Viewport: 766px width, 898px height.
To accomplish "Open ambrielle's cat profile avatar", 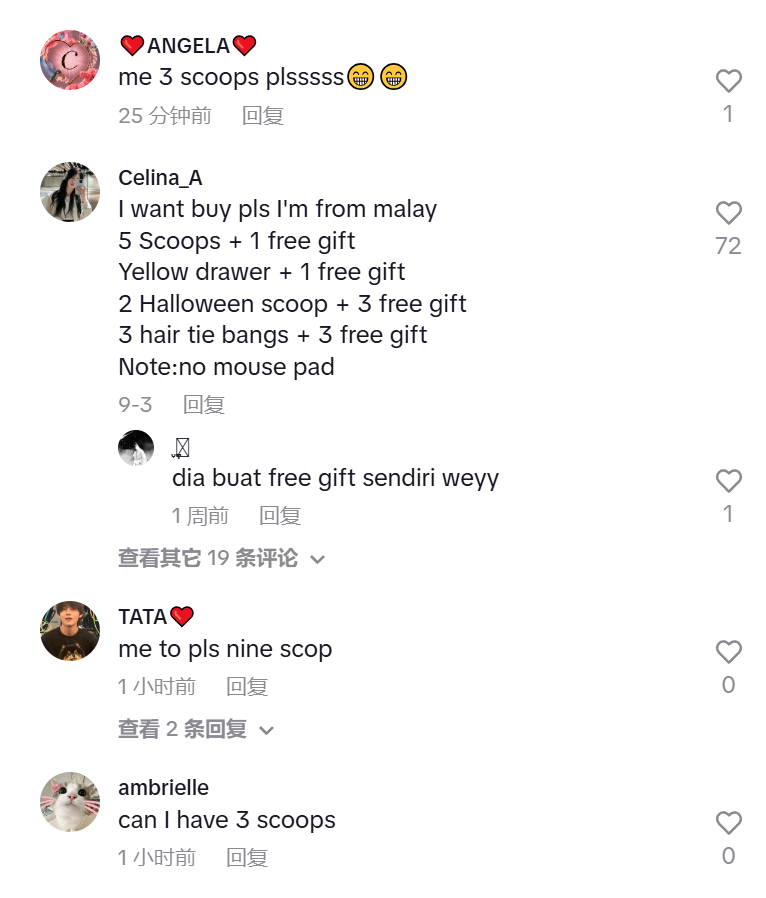I will coord(70,802).
